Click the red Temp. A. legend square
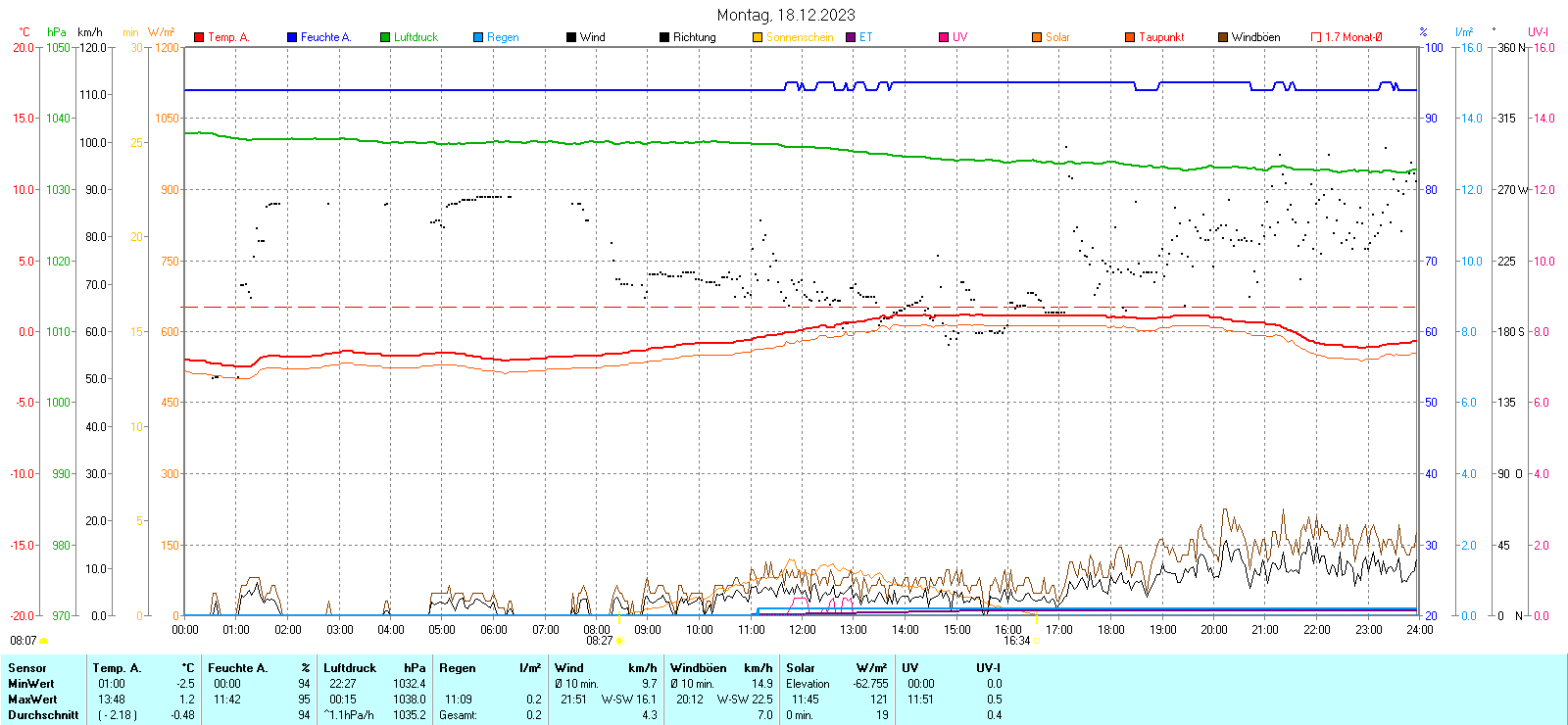Screen dimensions: 1568x725 pos(199,37)
